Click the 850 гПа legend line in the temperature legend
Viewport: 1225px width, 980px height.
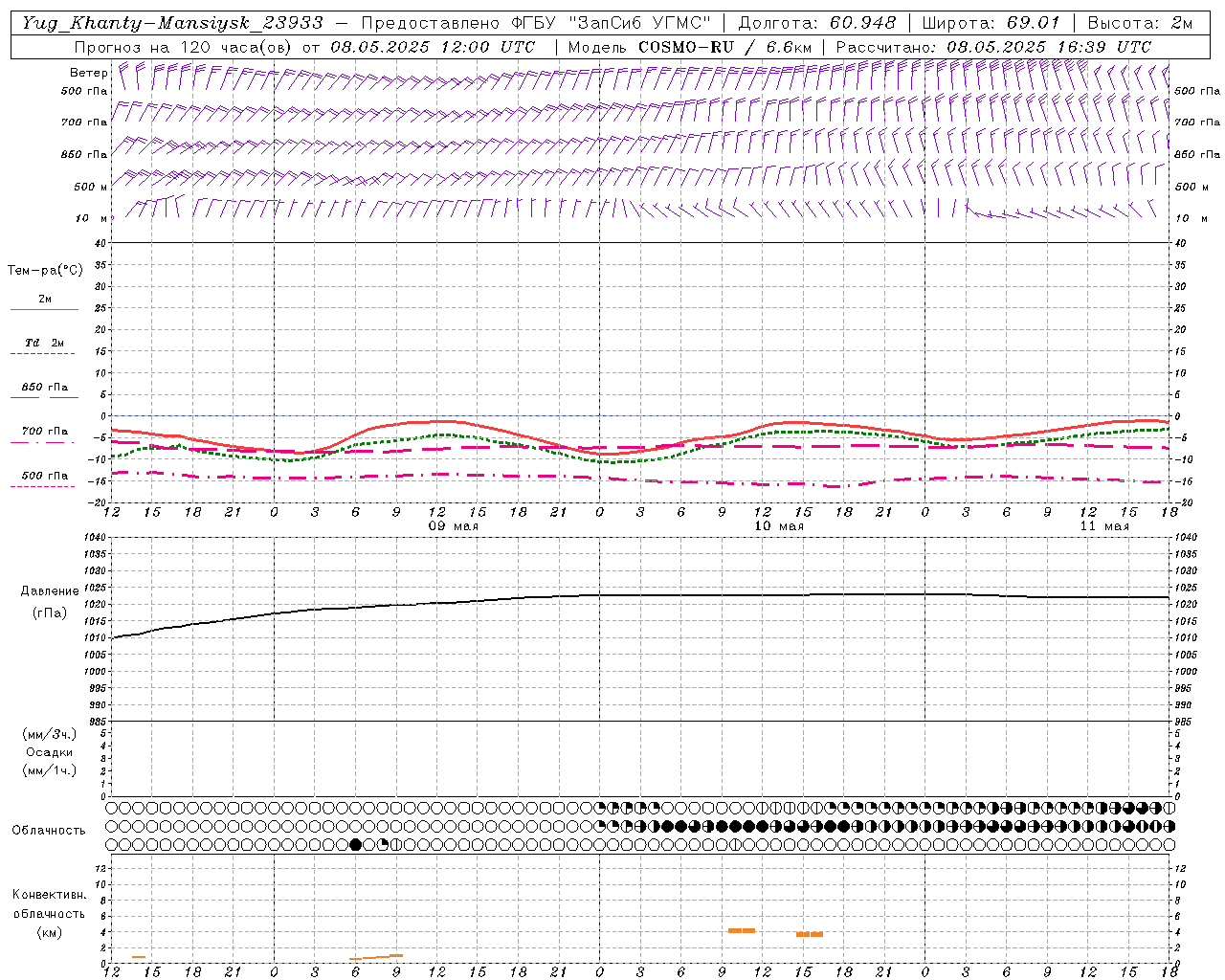click(x=44, y=398)
